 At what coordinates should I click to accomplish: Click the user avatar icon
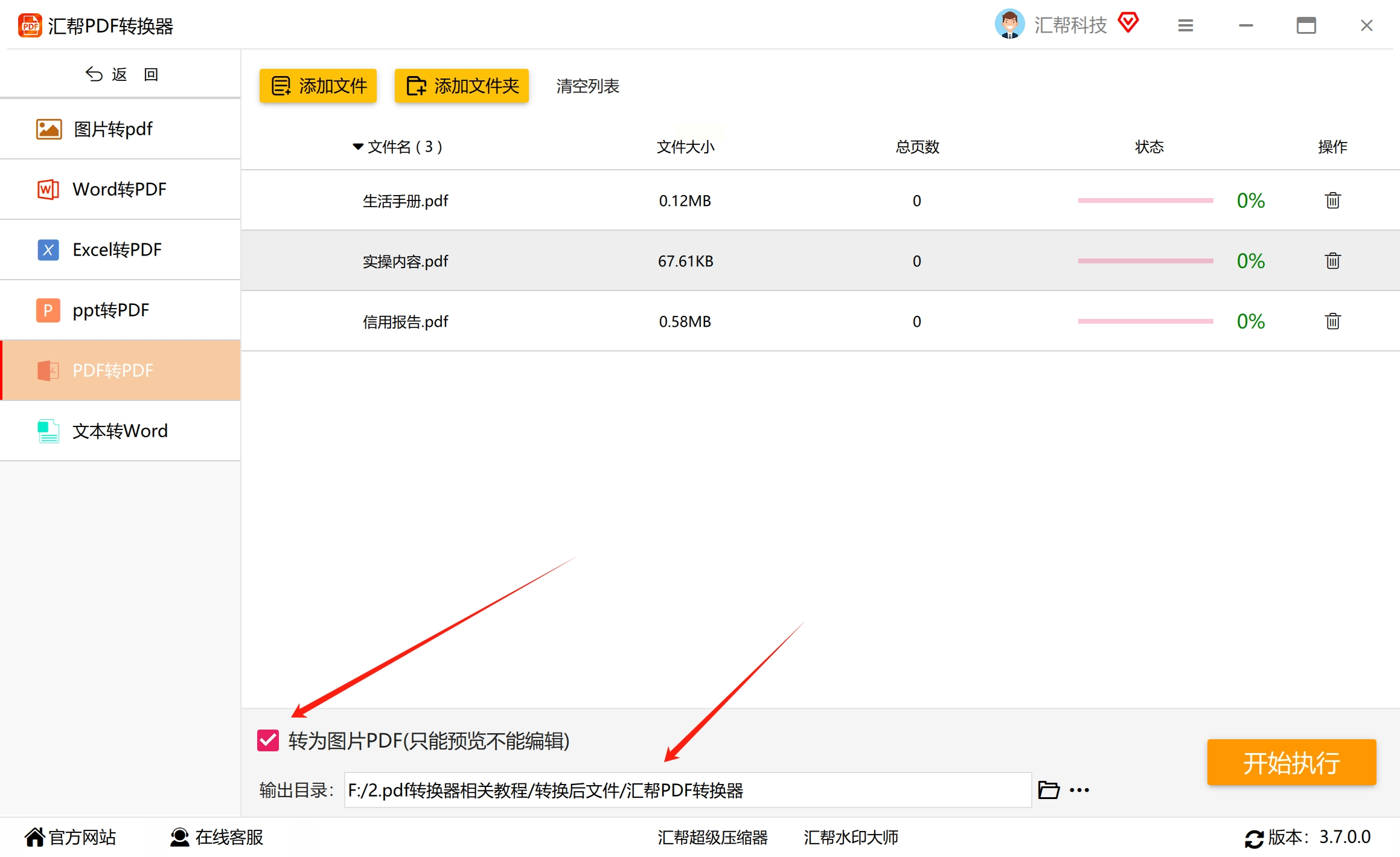coord(1009,24)
